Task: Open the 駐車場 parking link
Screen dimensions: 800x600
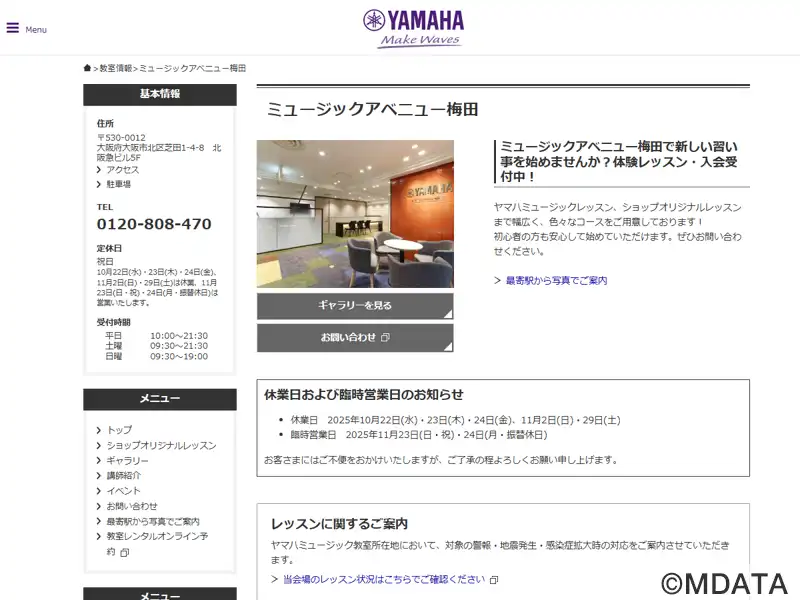Action: tap(118, 184)
